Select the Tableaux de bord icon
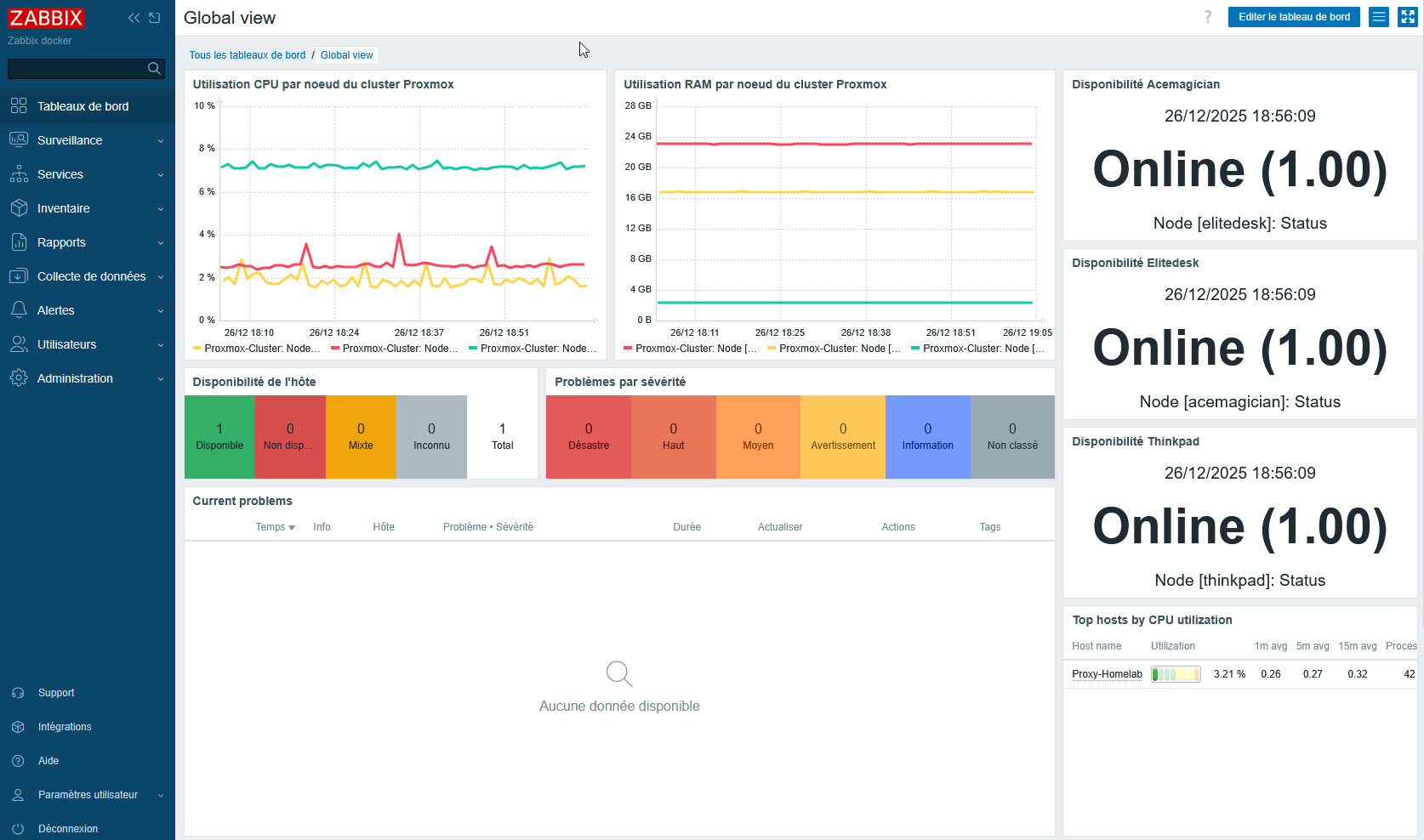Screen dimensions: 1424x840 pos(19,105)
